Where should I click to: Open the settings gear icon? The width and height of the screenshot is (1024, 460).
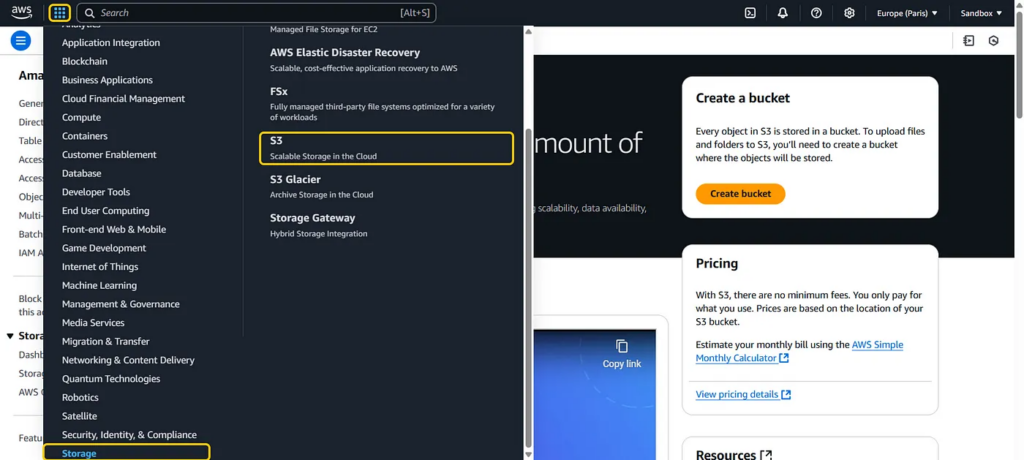[849, 13]
